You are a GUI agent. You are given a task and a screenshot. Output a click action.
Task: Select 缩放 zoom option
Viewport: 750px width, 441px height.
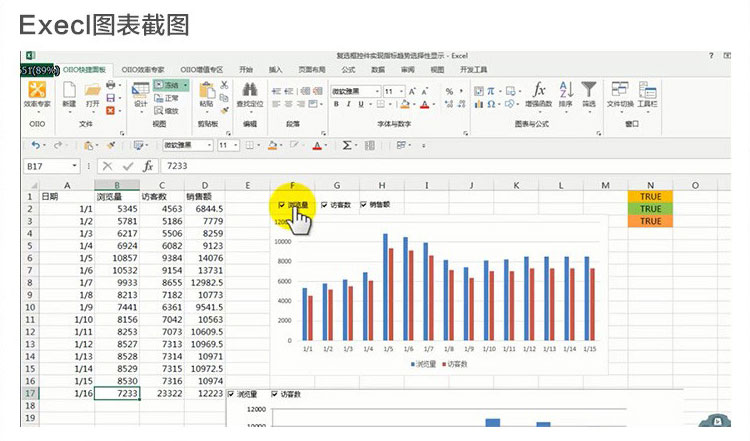tap(166, 110)
